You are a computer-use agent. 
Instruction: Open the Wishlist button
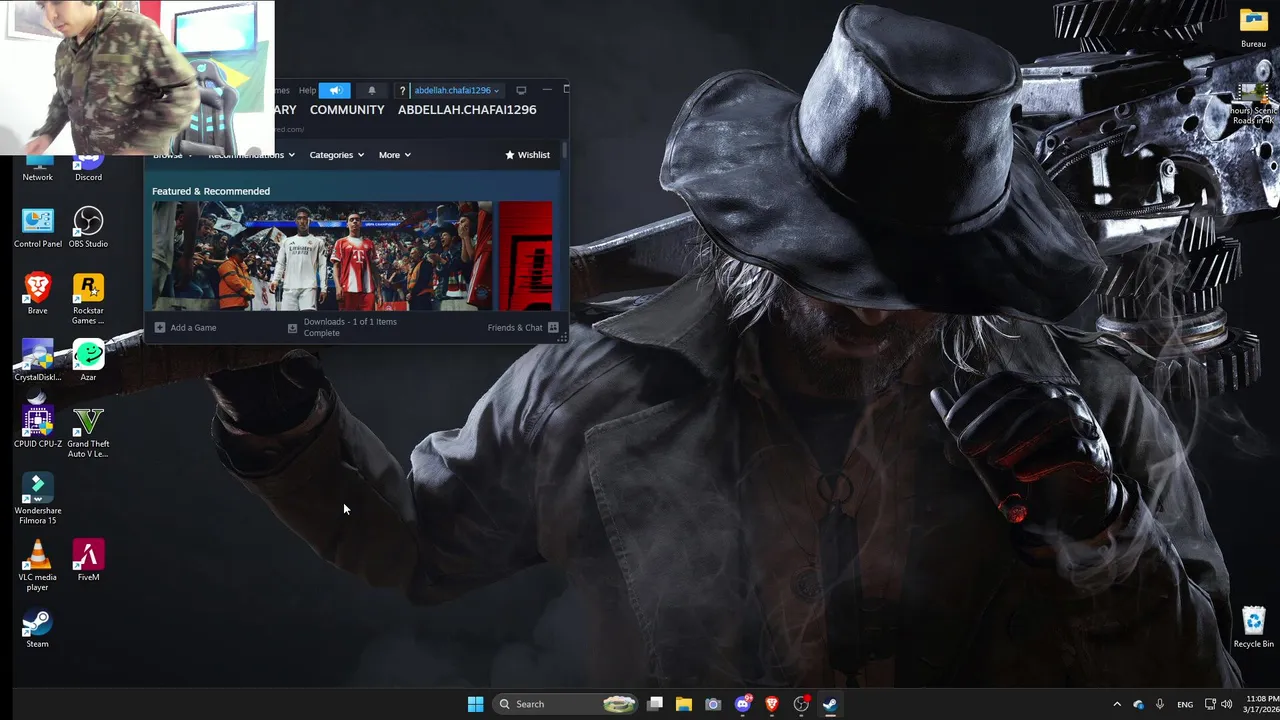click(x=527, y=155)
